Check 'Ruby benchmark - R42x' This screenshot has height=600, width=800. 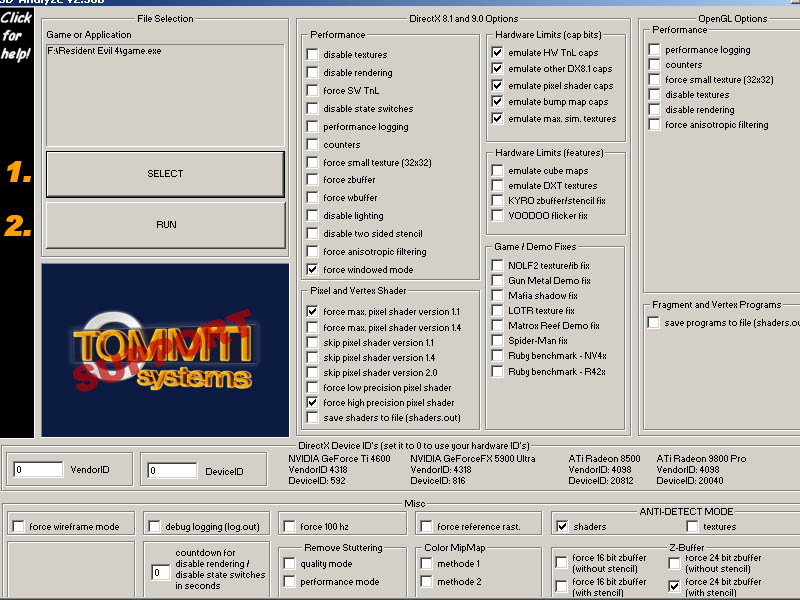[x=497, y=371]
